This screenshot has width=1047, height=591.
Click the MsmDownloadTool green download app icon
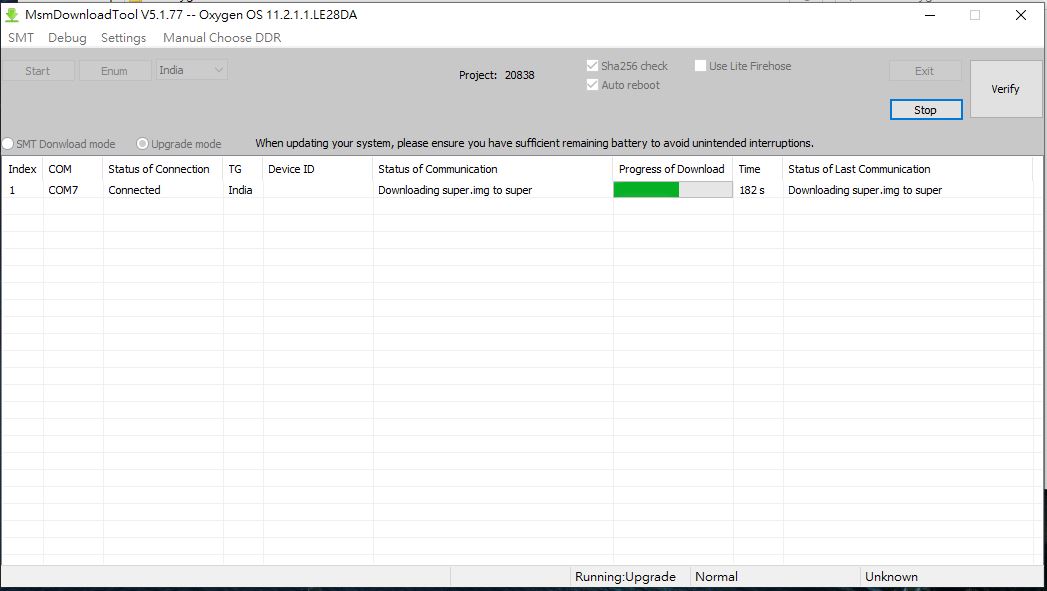pyautogui.click(x=11, y=15)
